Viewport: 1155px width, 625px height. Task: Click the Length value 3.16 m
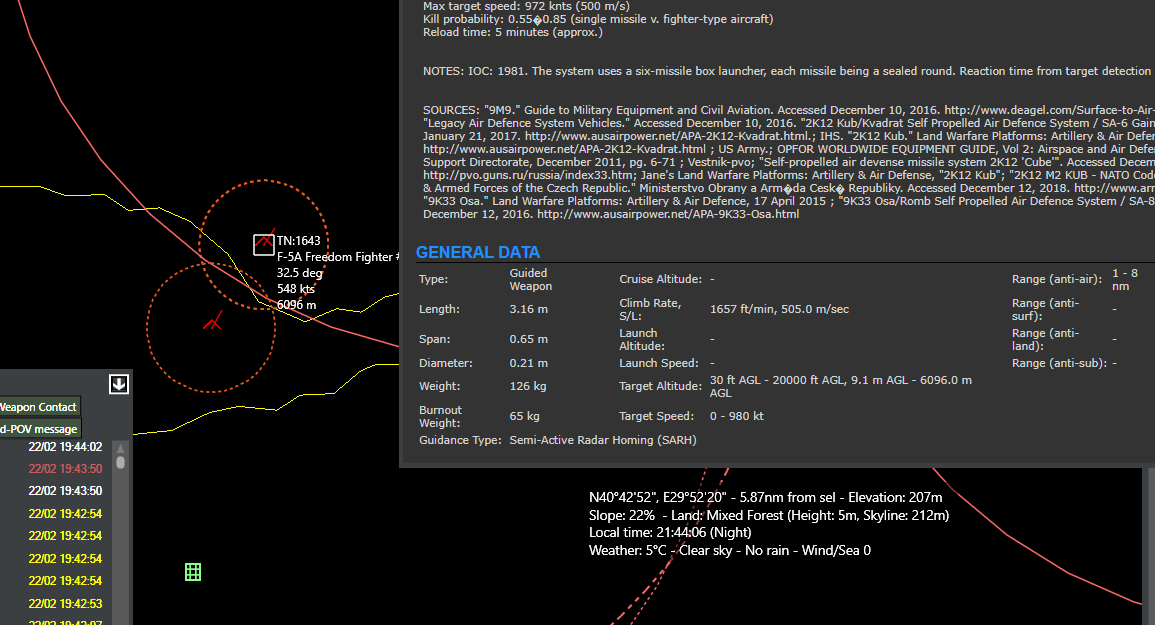point(528,309)
